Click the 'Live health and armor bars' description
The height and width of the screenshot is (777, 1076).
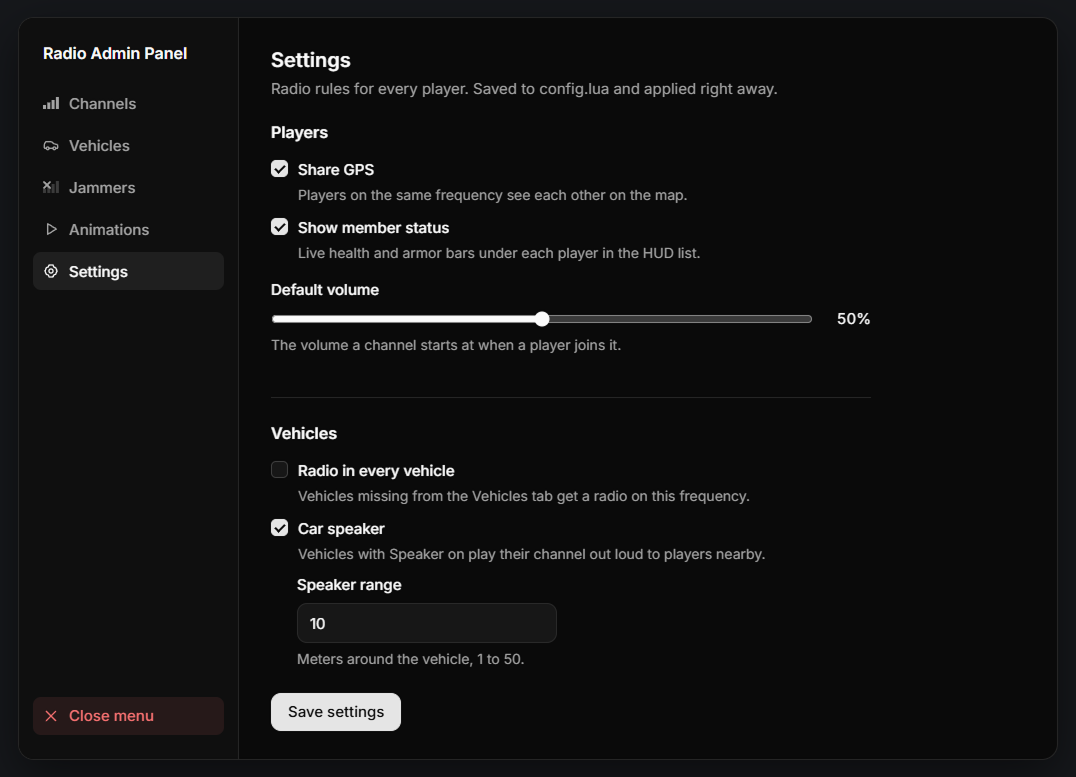tap(499, 253)
